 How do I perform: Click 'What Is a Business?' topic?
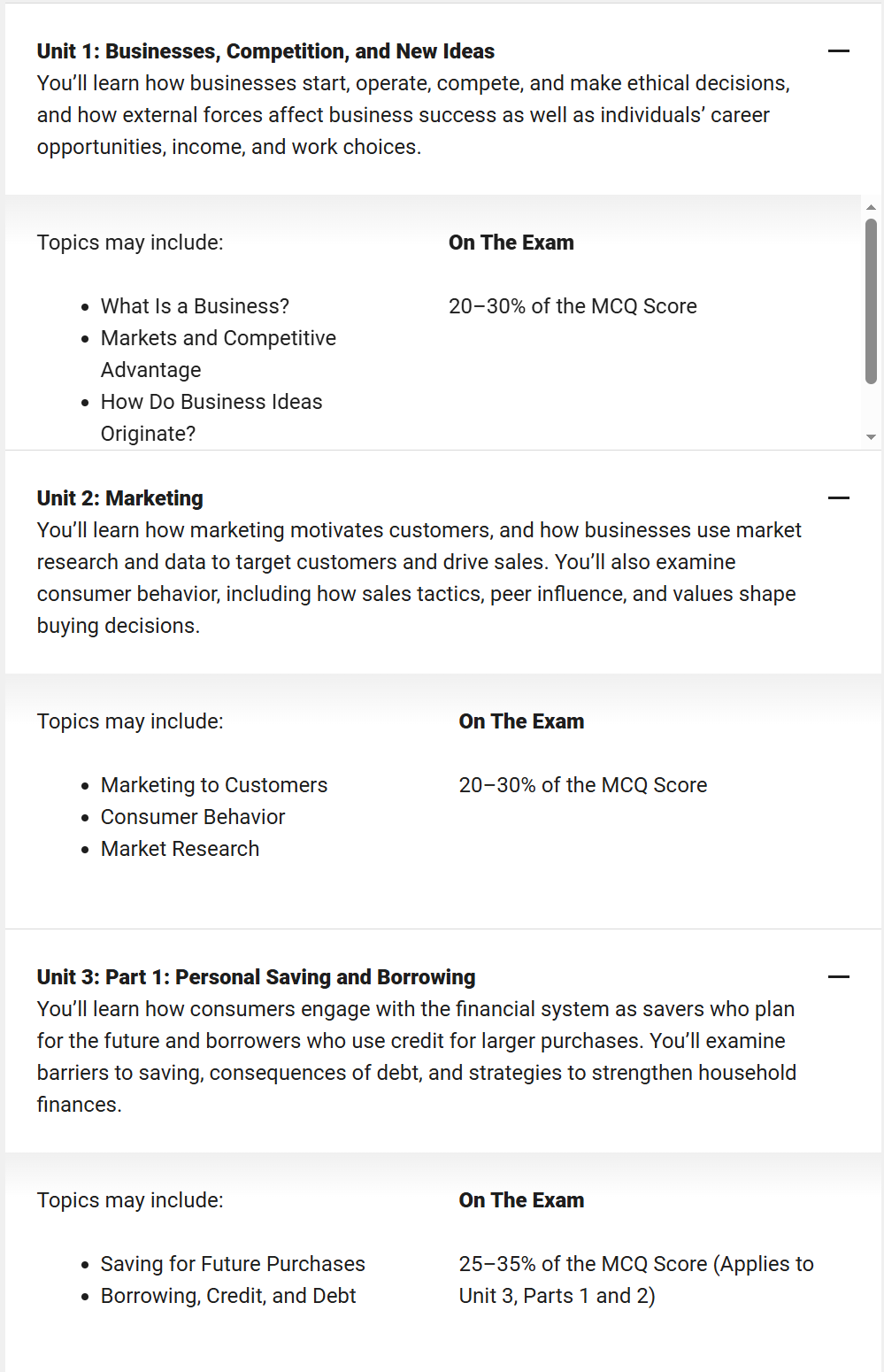[x=195, y=306]
